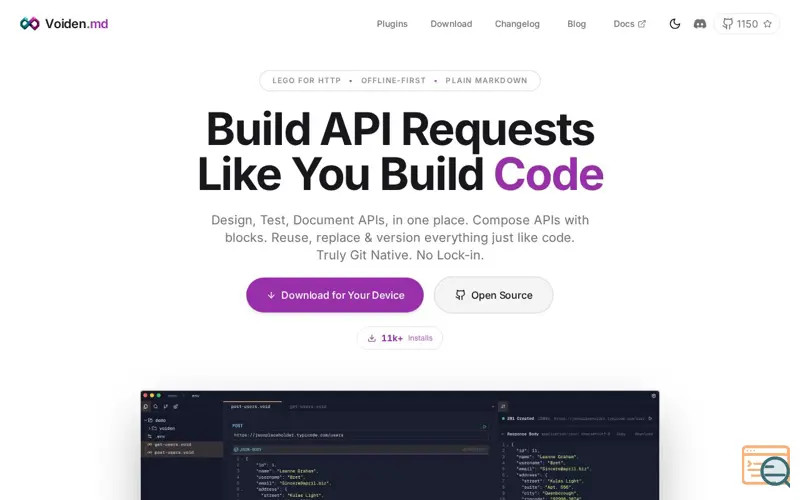Go to the Download nav link
Image resolution: width=800 pixels, height=500 pixels.
pos(451,24)
